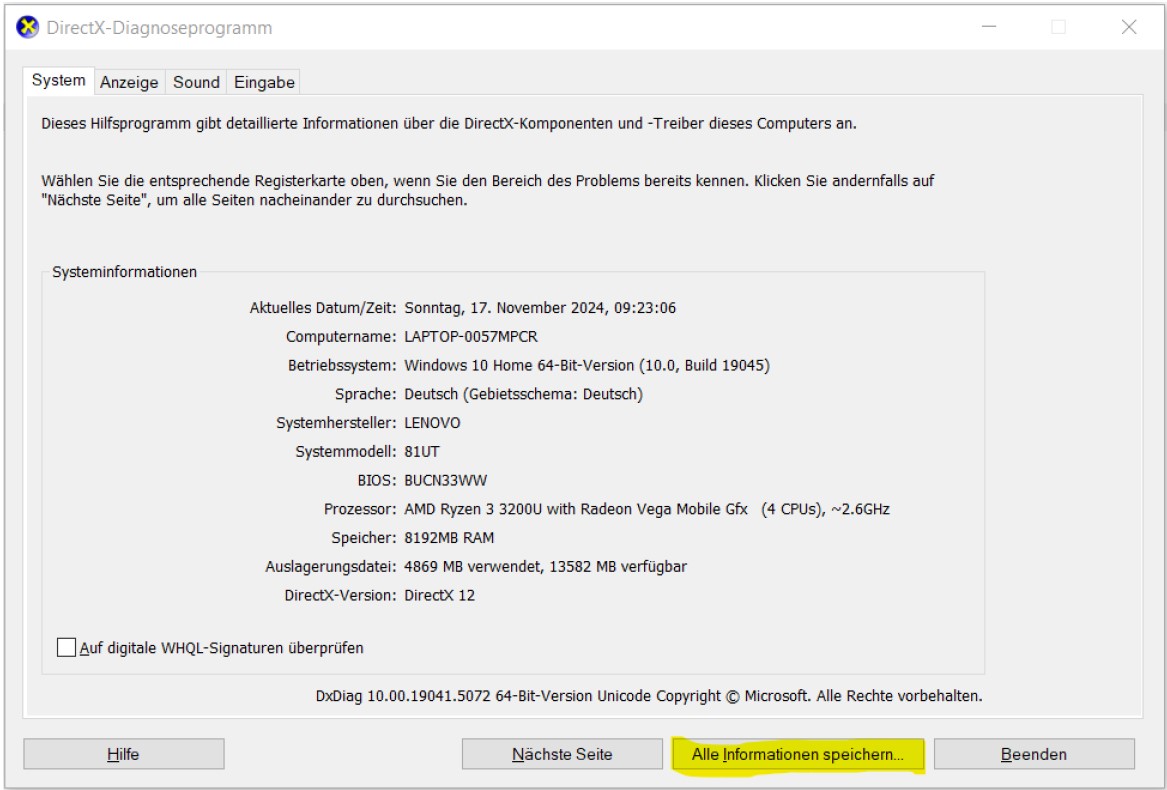
Task: Click the 'DirectX-Version:' label
Action: [x=341, y=596]
